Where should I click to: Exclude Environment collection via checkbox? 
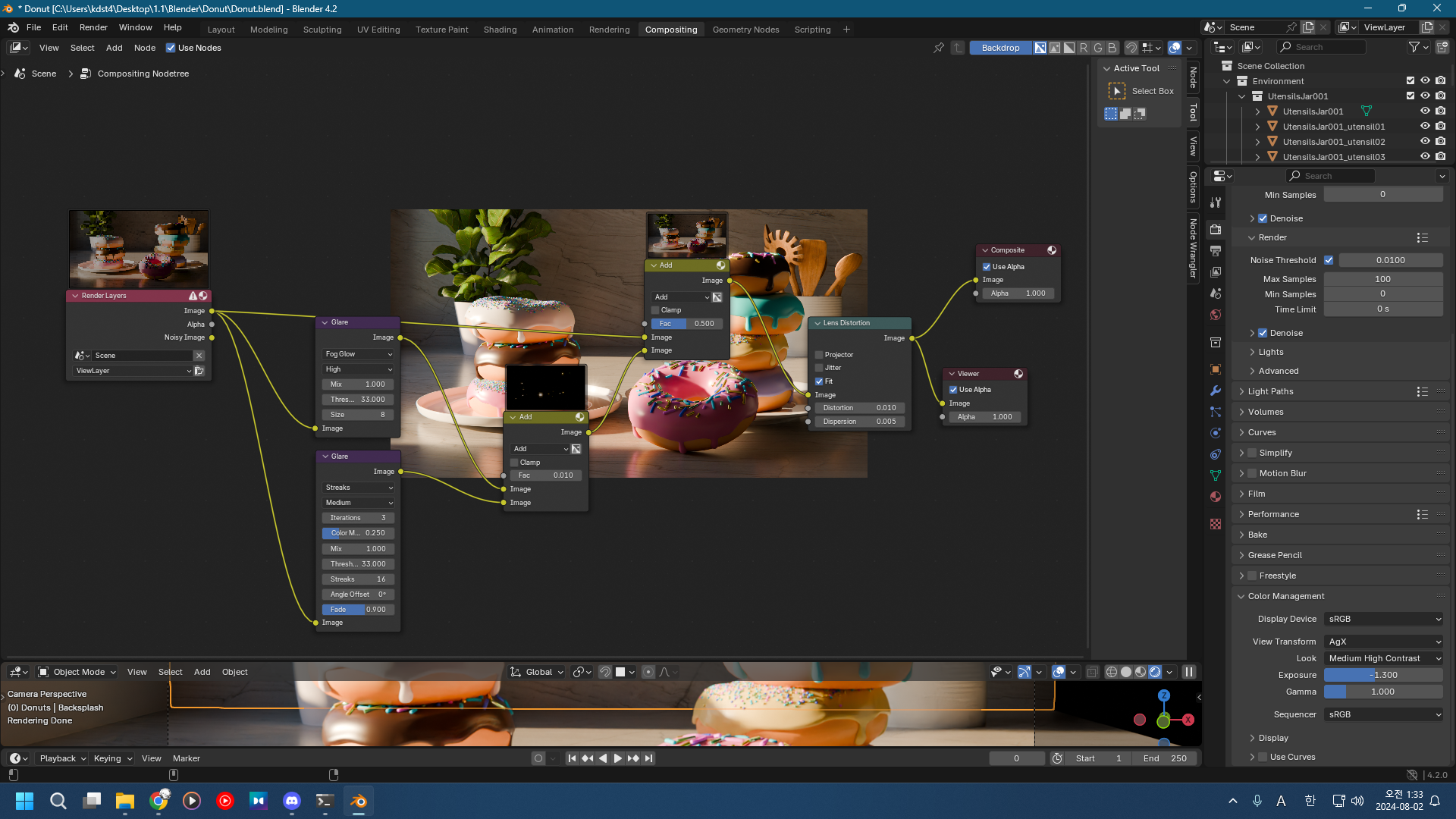[x=1410, y=81]
